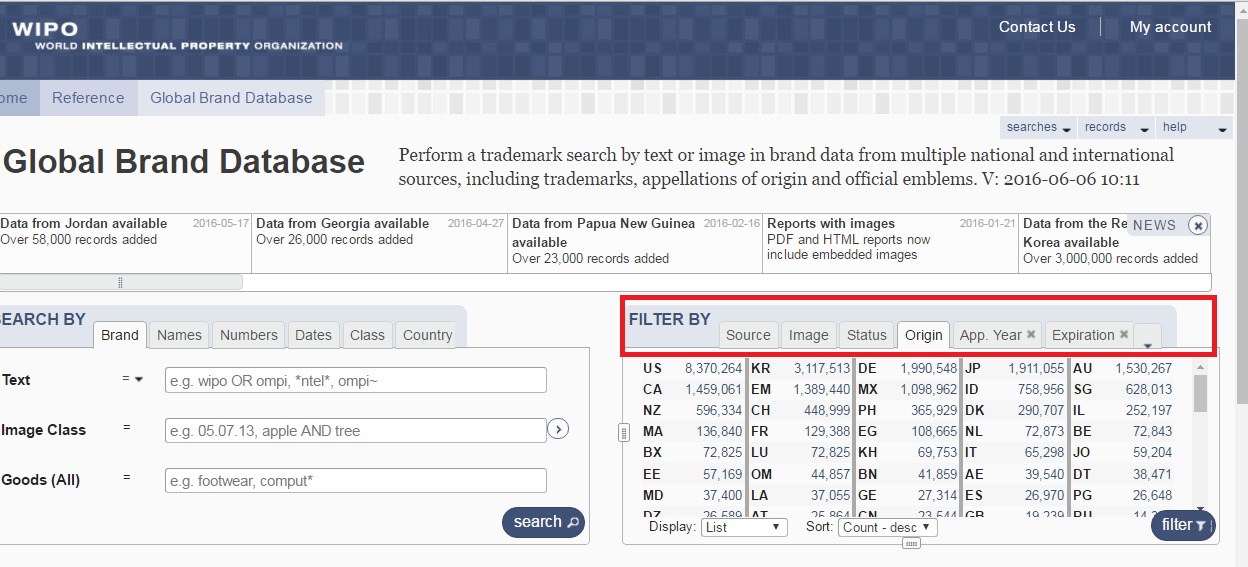This screenshot has height=567, width=1248.
Task: Click the handle below the filter panel
Action: (910, 543)
